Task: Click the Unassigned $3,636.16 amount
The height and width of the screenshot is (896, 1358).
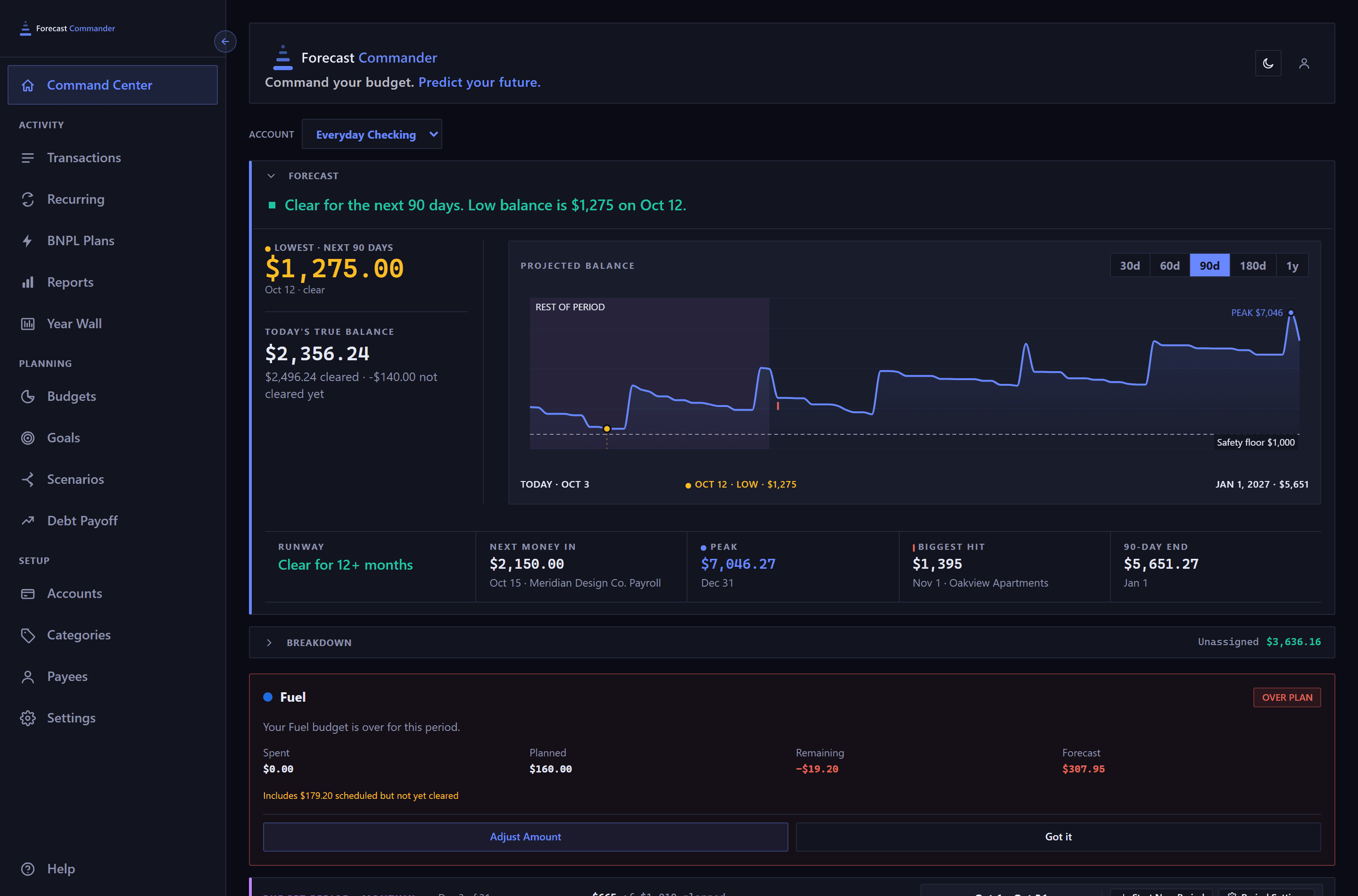Action: pyautogui.click(x=1293, y=642)
